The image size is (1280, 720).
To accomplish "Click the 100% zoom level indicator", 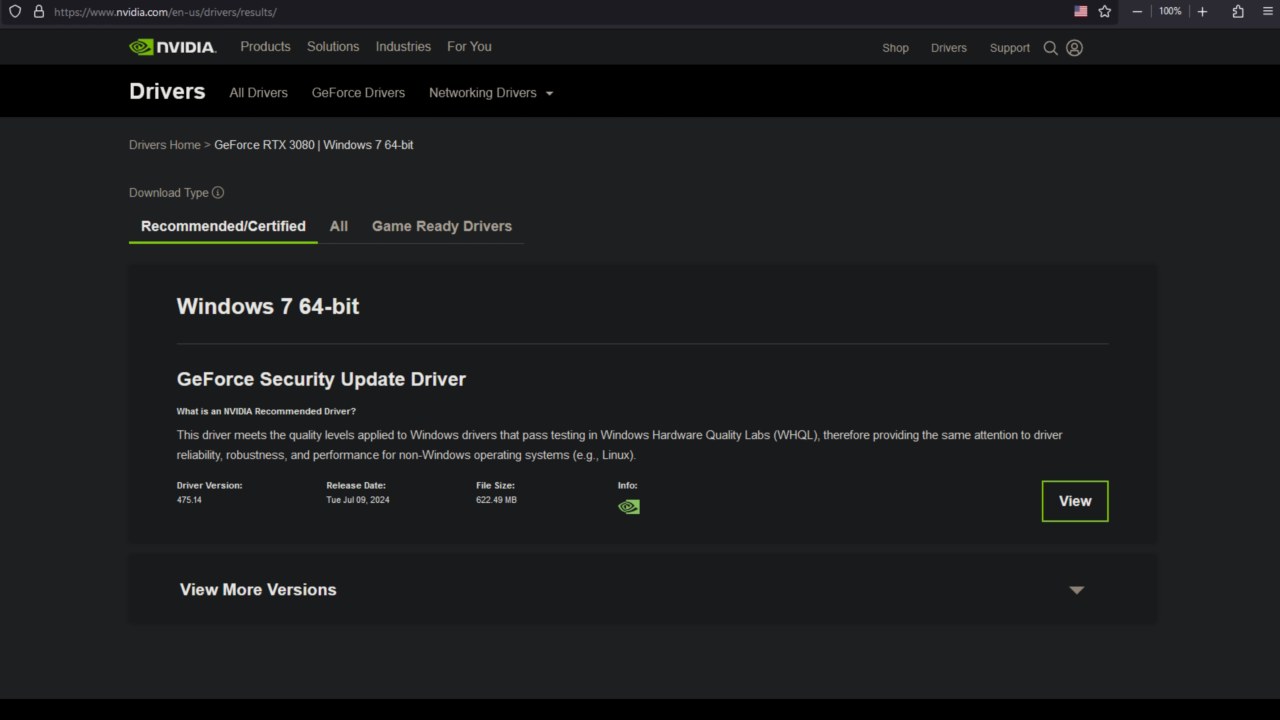I will (x=1170, y=12).
